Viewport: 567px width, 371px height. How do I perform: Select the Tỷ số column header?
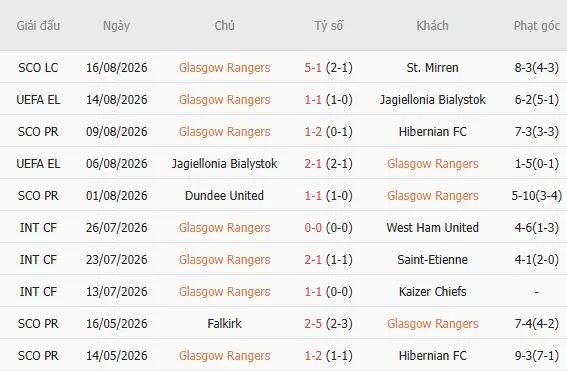point(328,26)
